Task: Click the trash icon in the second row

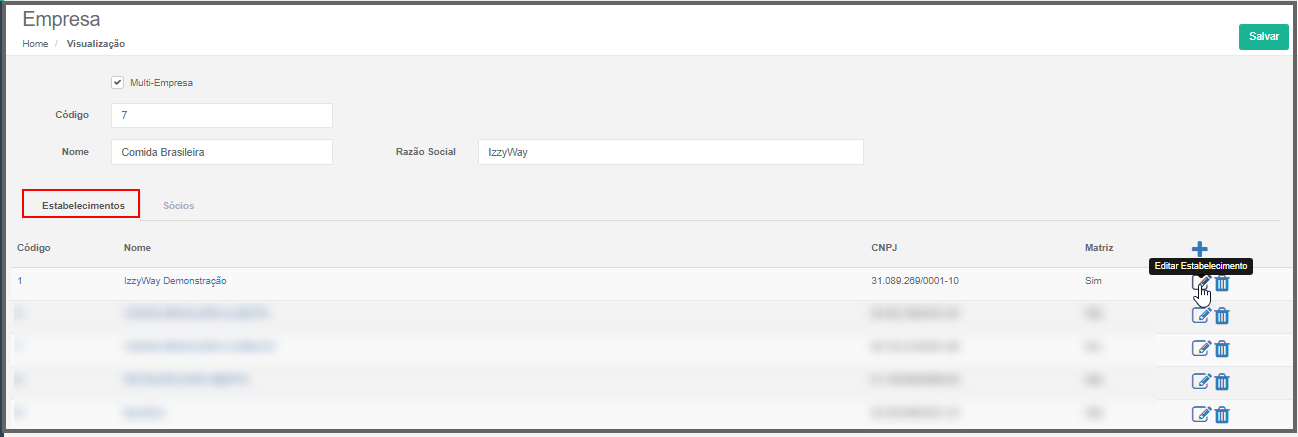Action: click(x=1222, y=315)
